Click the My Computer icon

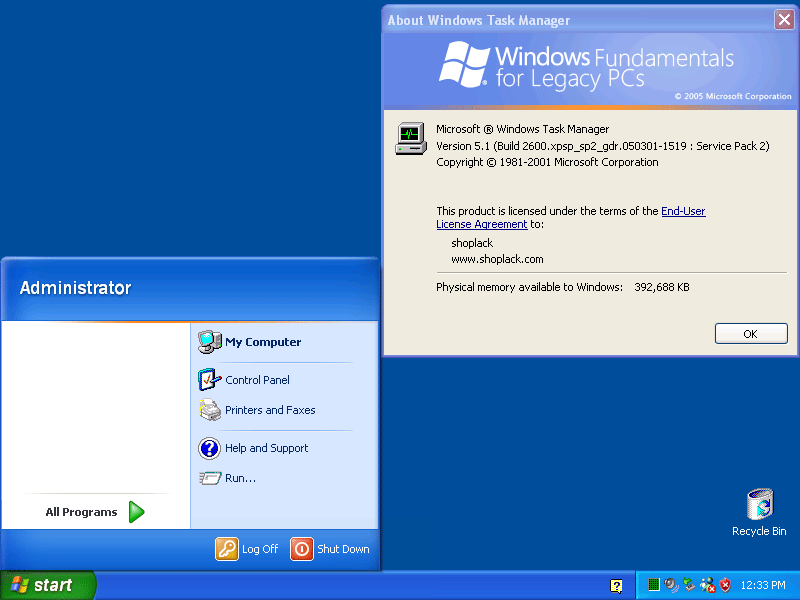[x=209, y=342]
